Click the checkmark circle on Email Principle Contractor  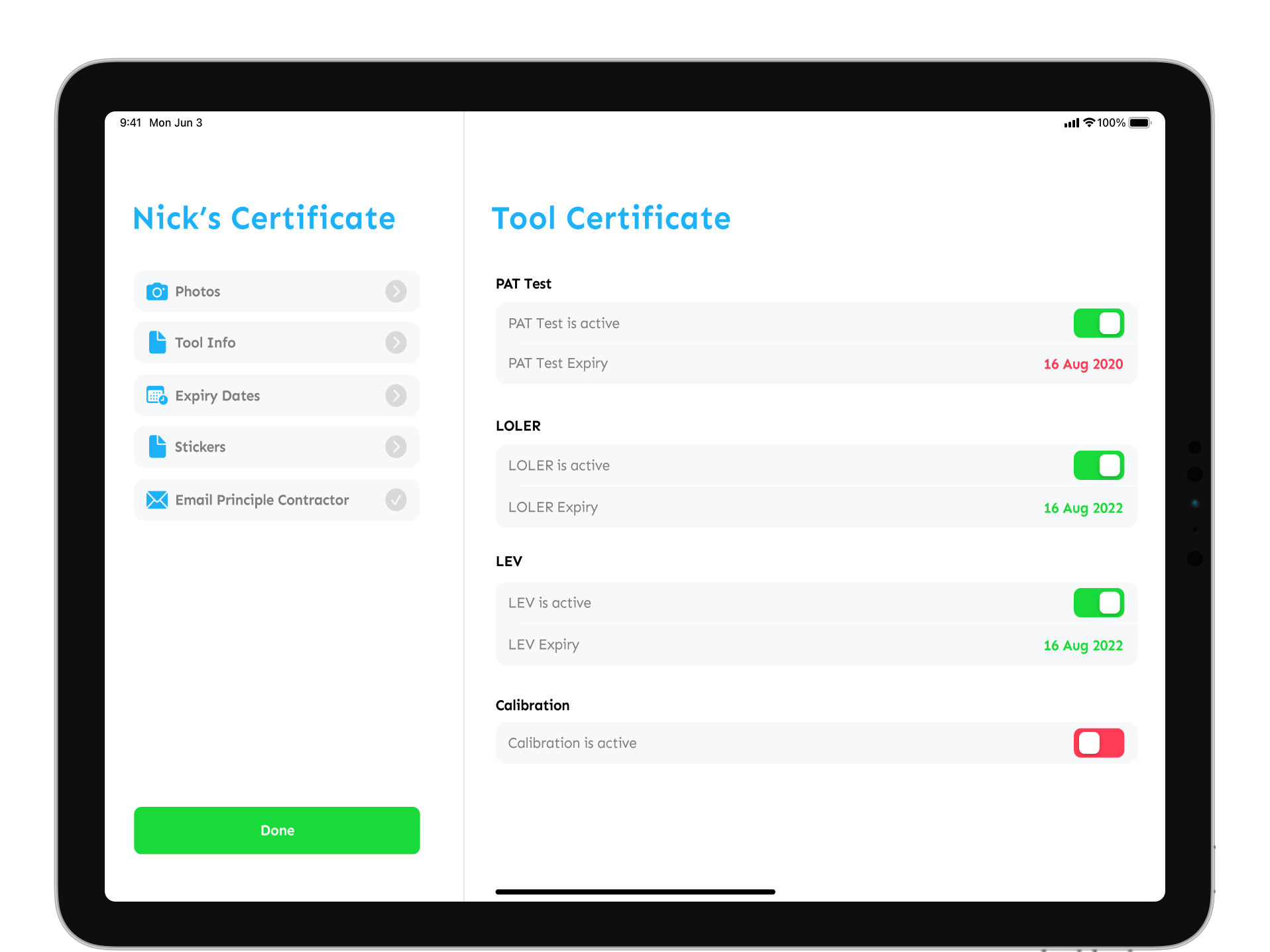[396, 500]
